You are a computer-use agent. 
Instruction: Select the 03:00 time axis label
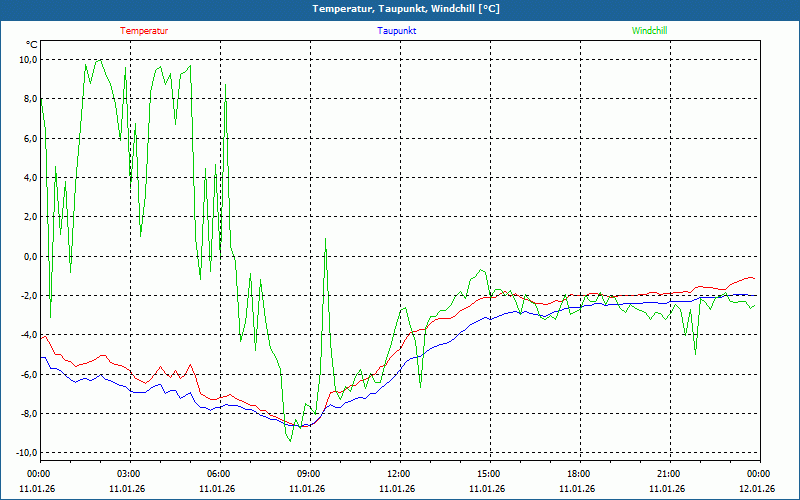pos(129,474)
